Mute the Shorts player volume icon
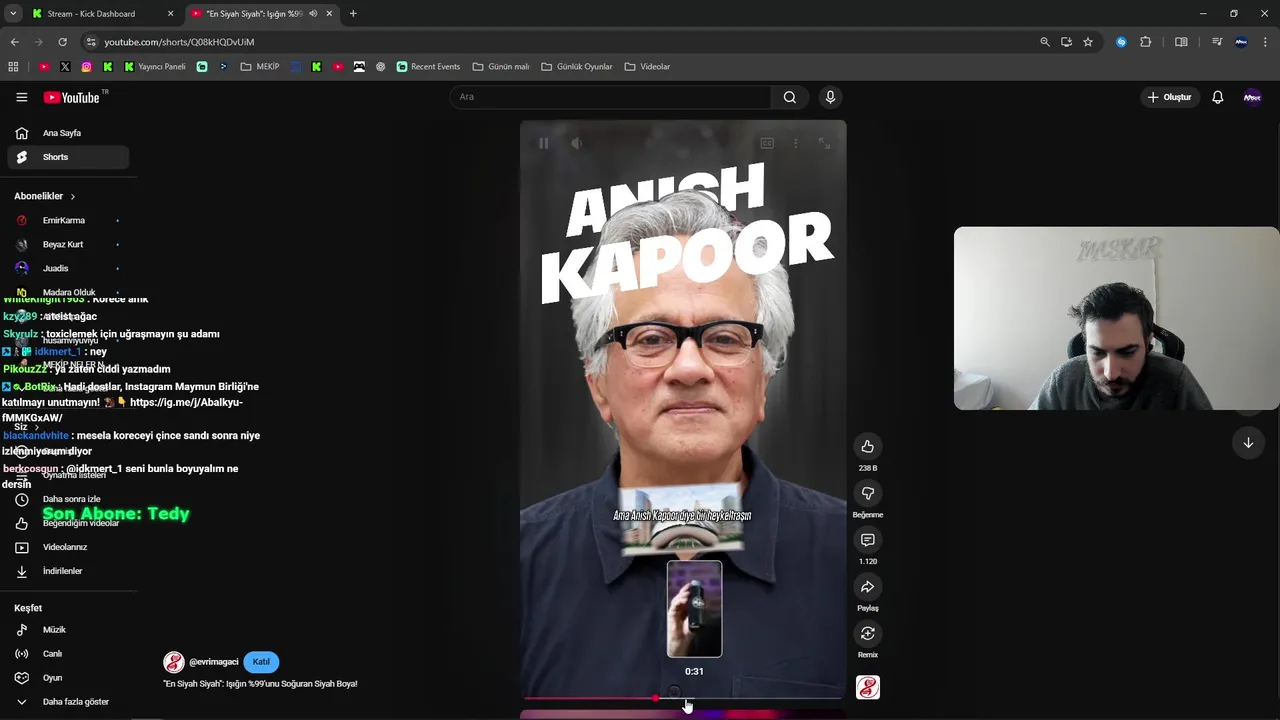The image size is (1280, 720). (x=576, y=143)
